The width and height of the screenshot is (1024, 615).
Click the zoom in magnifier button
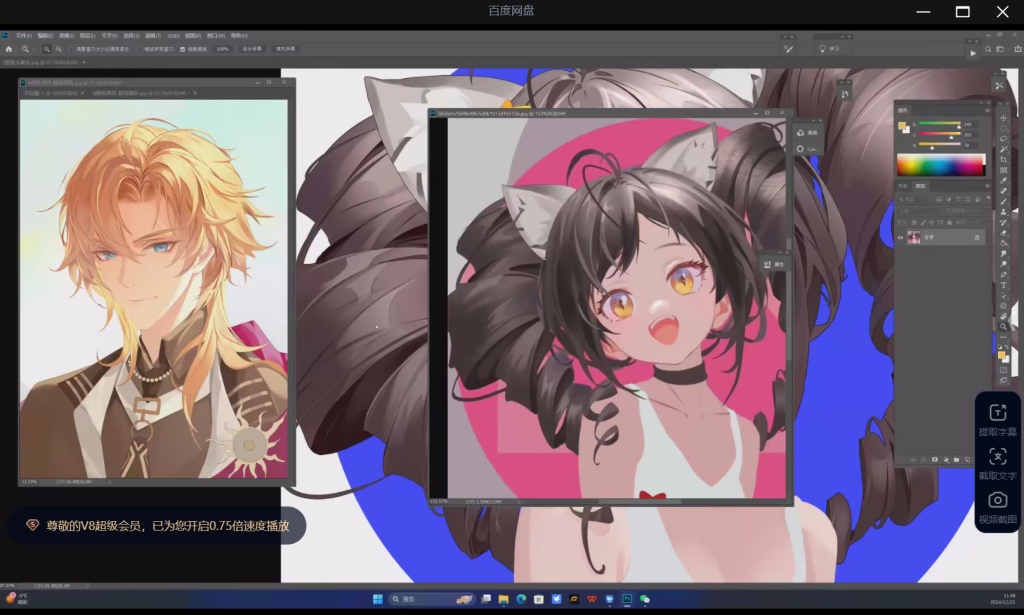point(46,48)
